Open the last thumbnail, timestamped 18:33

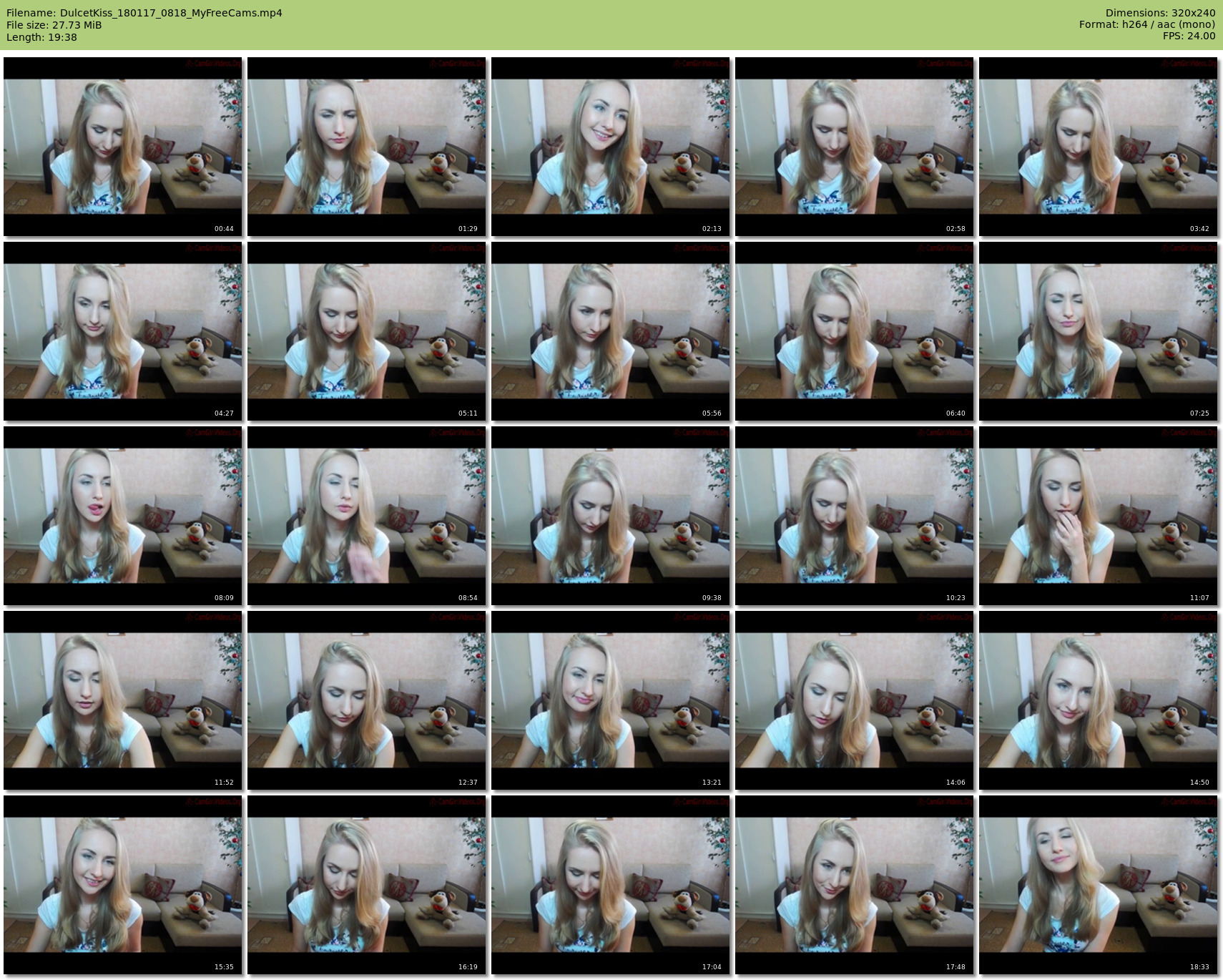click(1099, 885)
